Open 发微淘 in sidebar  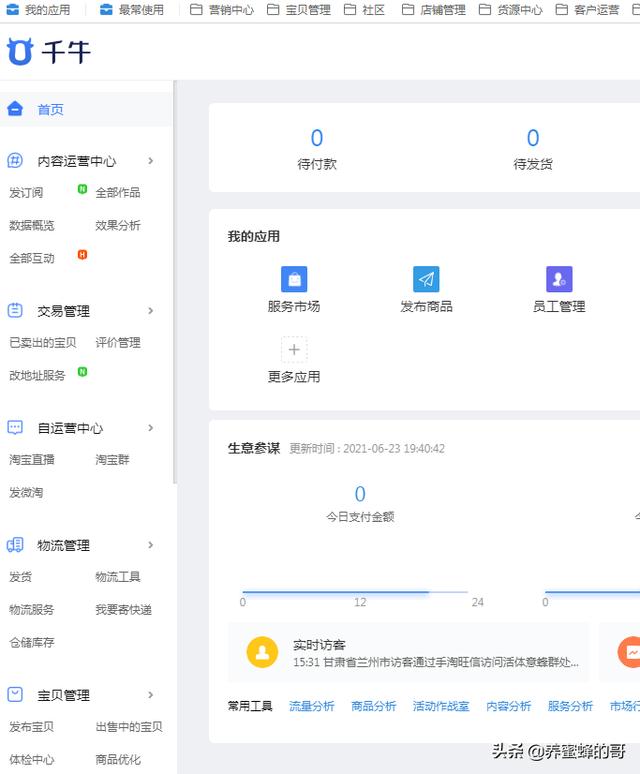(26, 493)
